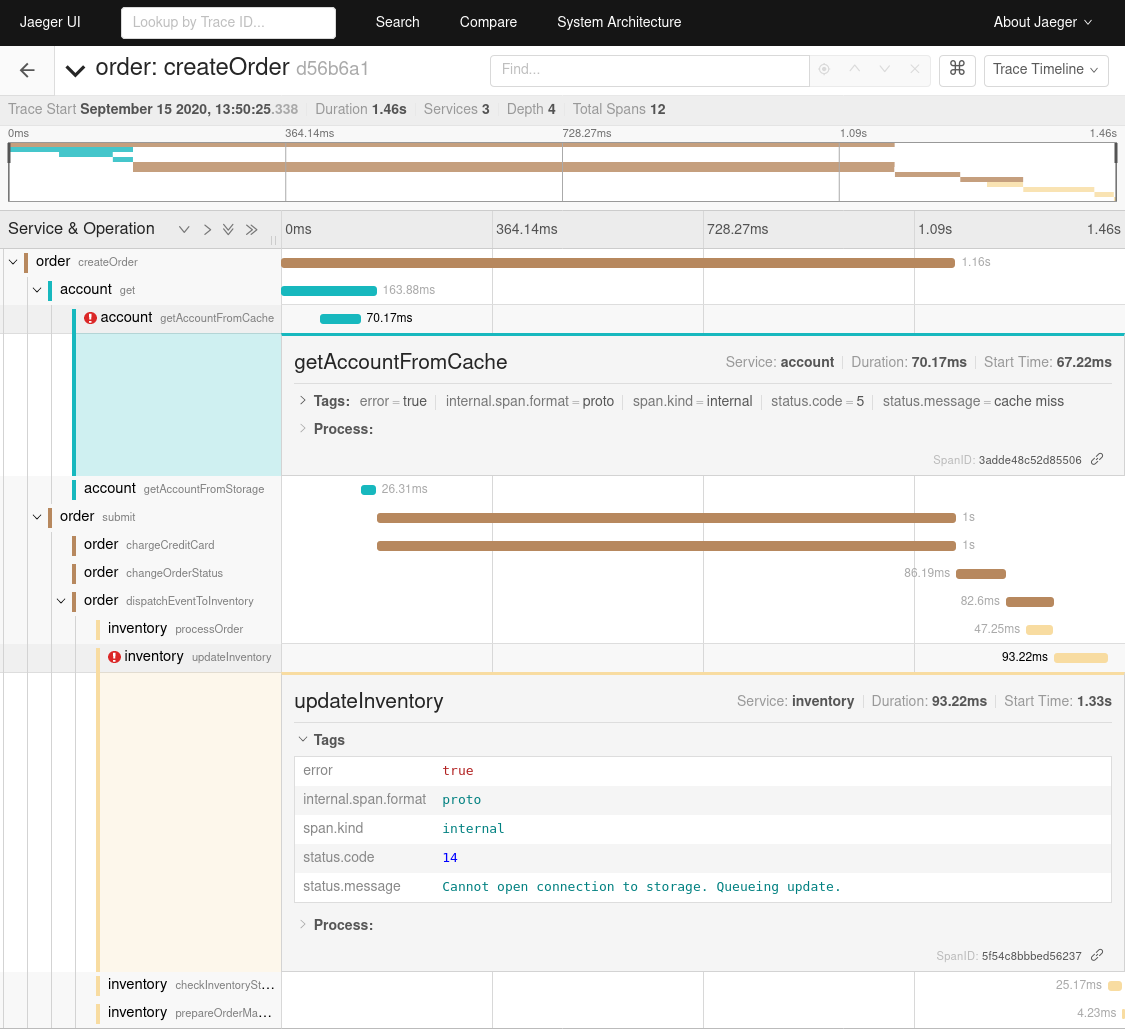
Task: Jump to next search result arrow
Action: [x=885, y=69]
